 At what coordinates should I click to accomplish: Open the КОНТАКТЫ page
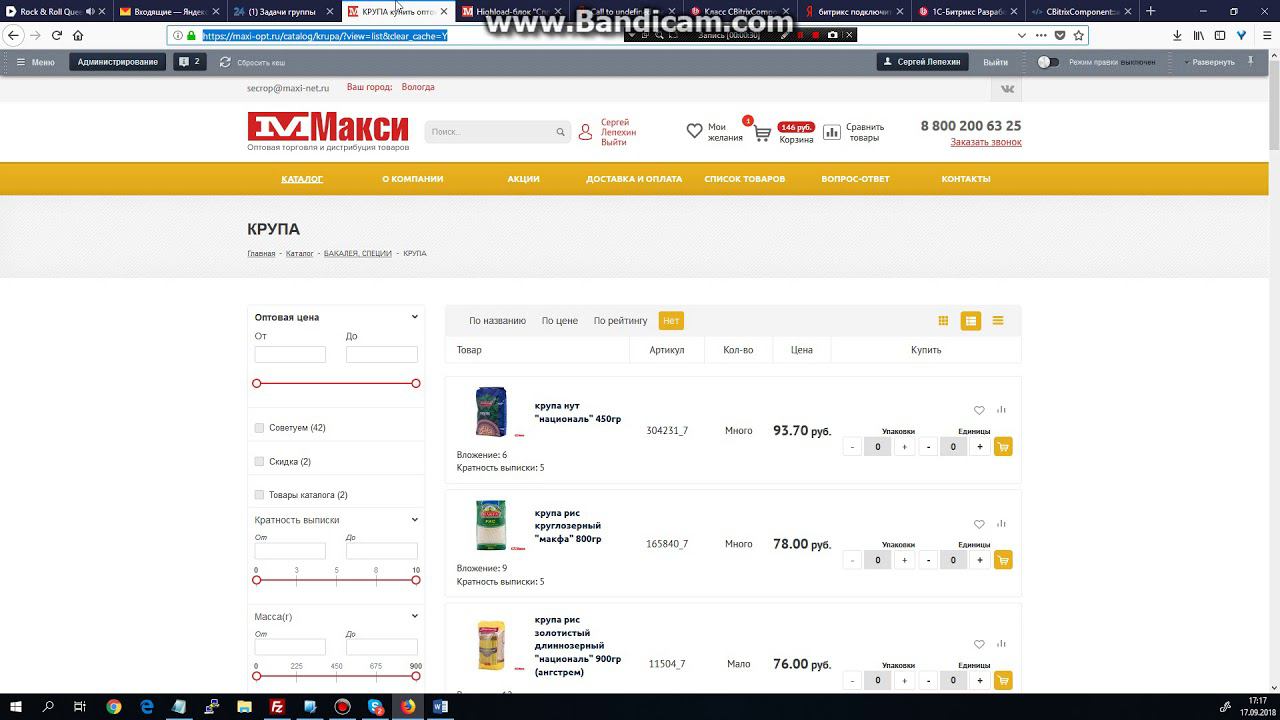click(965, 179)
